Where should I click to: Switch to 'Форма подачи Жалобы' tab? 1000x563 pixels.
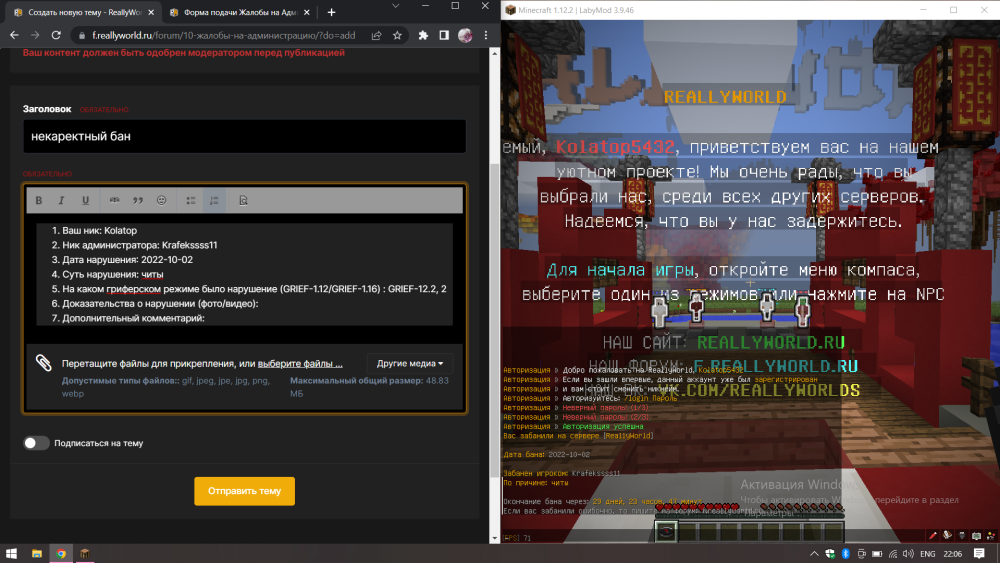point(240,12)
